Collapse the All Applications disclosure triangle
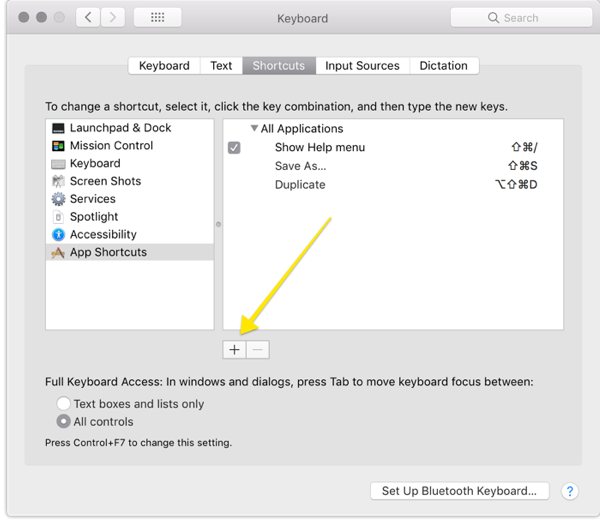This screenshot has width=600, height=523. coord(254,129)
